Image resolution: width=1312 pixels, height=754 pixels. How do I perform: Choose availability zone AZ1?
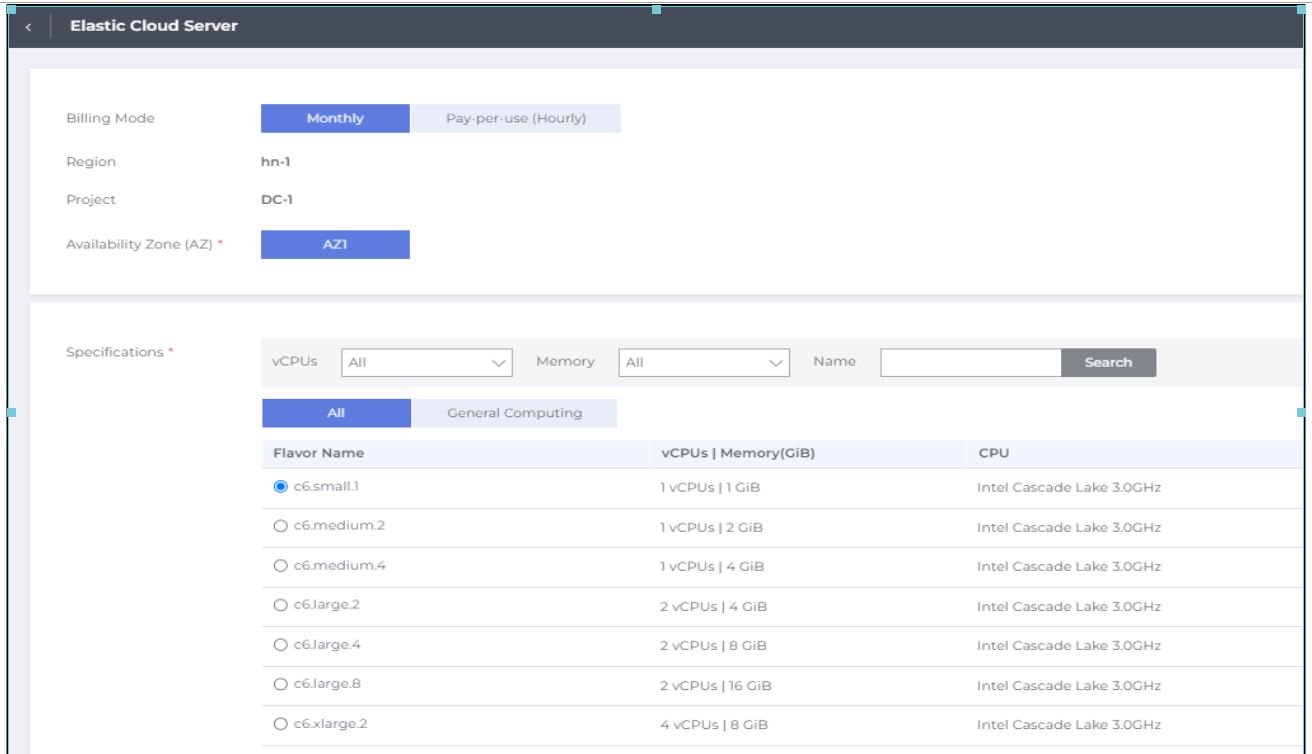(335, 245)
